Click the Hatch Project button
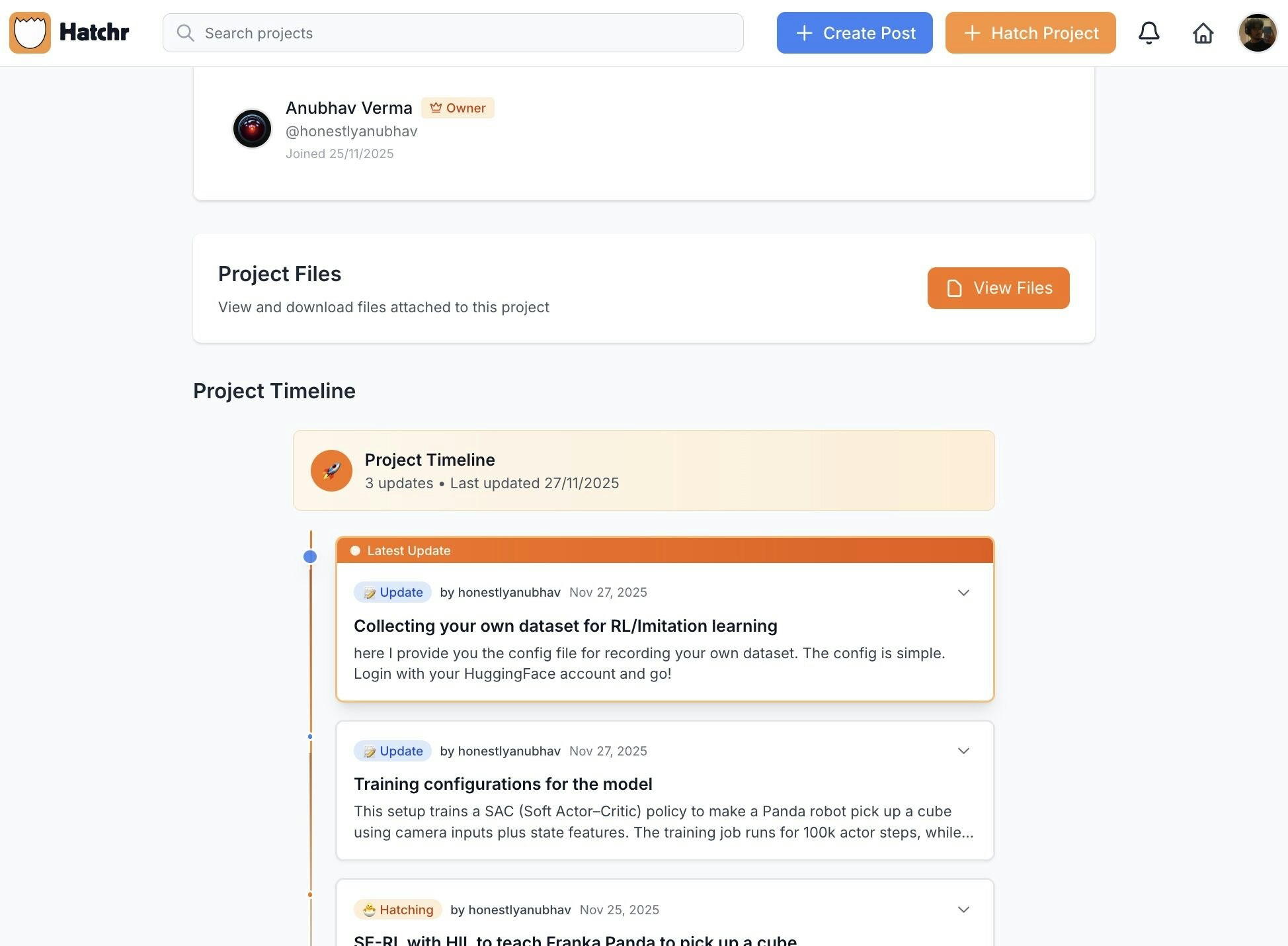Screen dimensions: 1288x946 tap(1030, 32)
